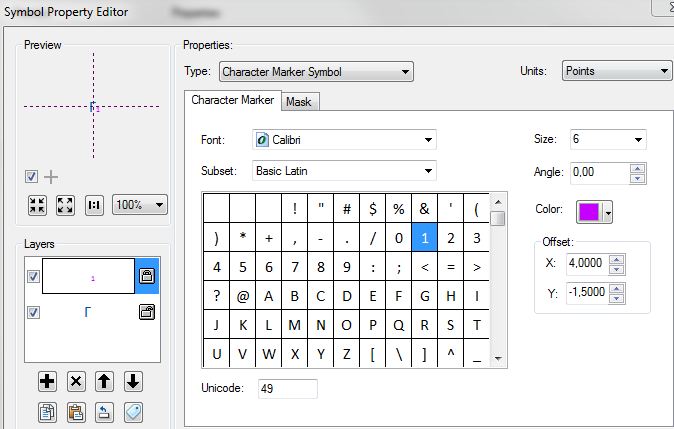
Task: Set the preview to 1:1 actual size
Action: click(95, 205)
